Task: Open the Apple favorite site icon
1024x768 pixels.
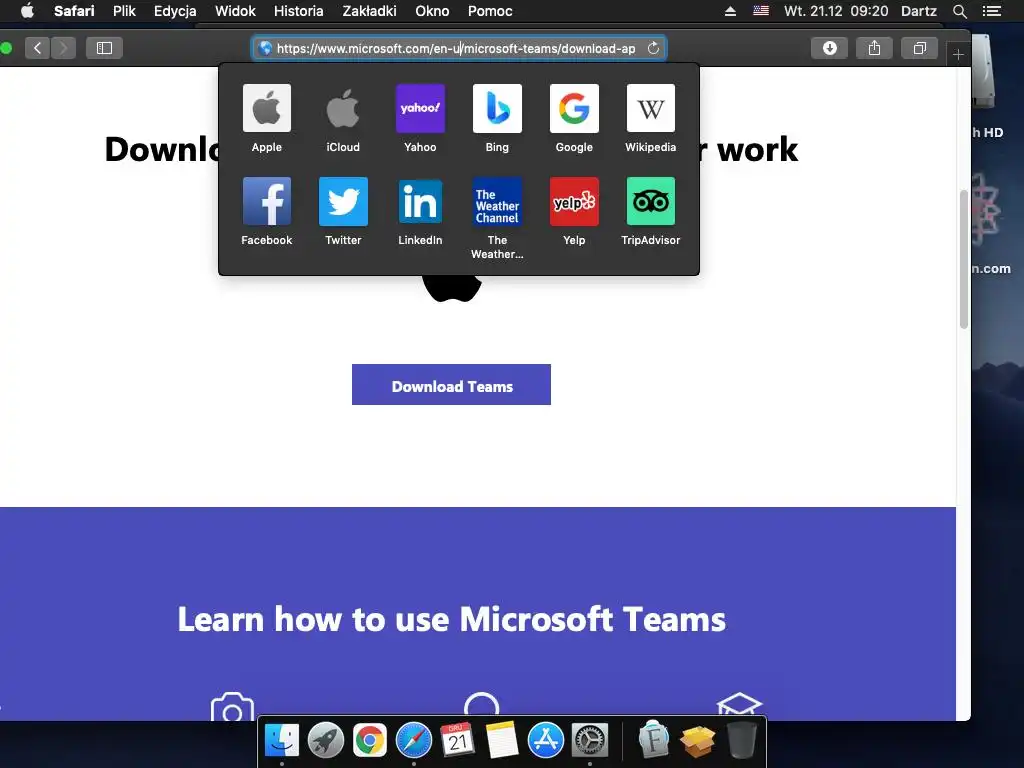Action: pyautogui.click(x=266, y=108)
